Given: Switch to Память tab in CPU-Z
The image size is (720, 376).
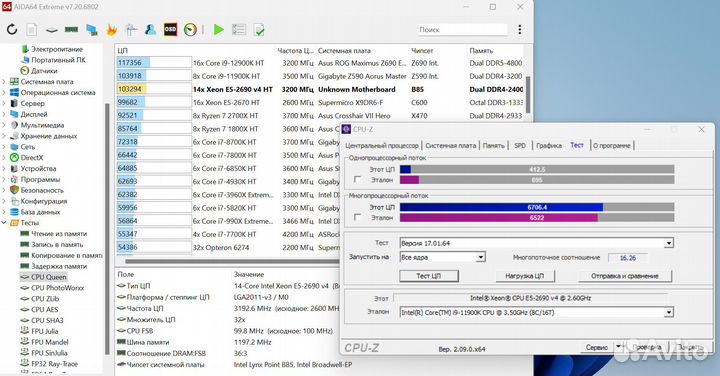Looking at the screenshot, I should pyautogui.click(x=494, y=146).
